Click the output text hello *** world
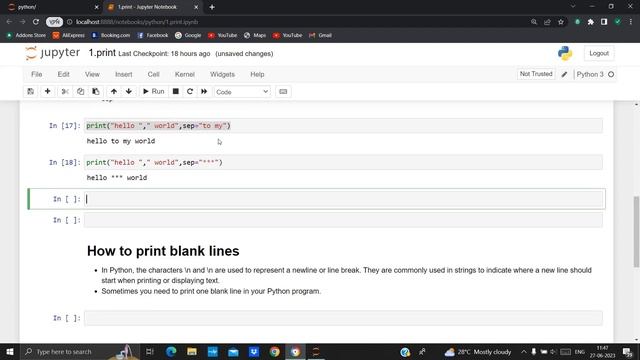 click(117, 178)
